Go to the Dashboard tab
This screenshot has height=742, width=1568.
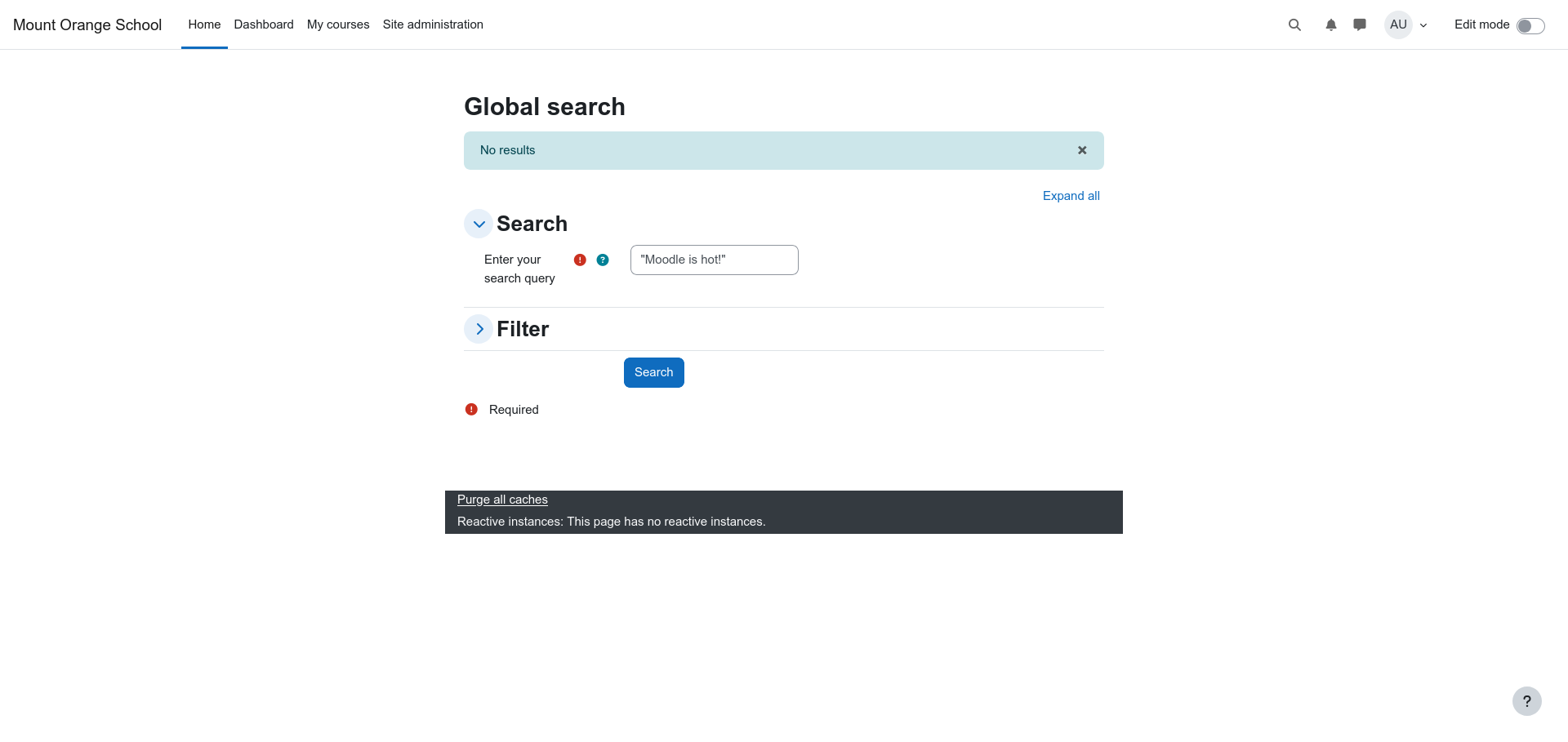(264, 24)
